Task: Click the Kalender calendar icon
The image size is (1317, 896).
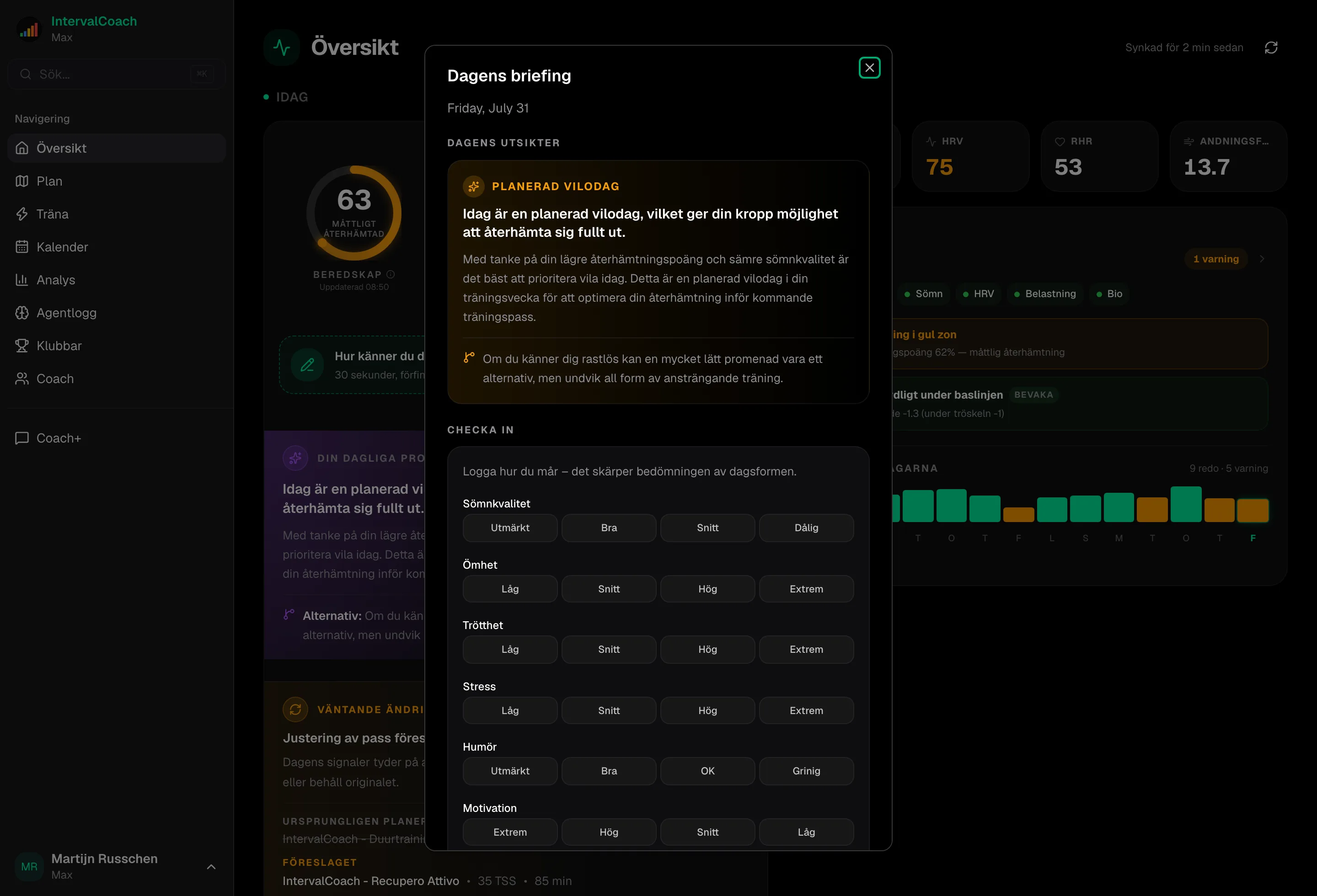Action: point(22,246)
